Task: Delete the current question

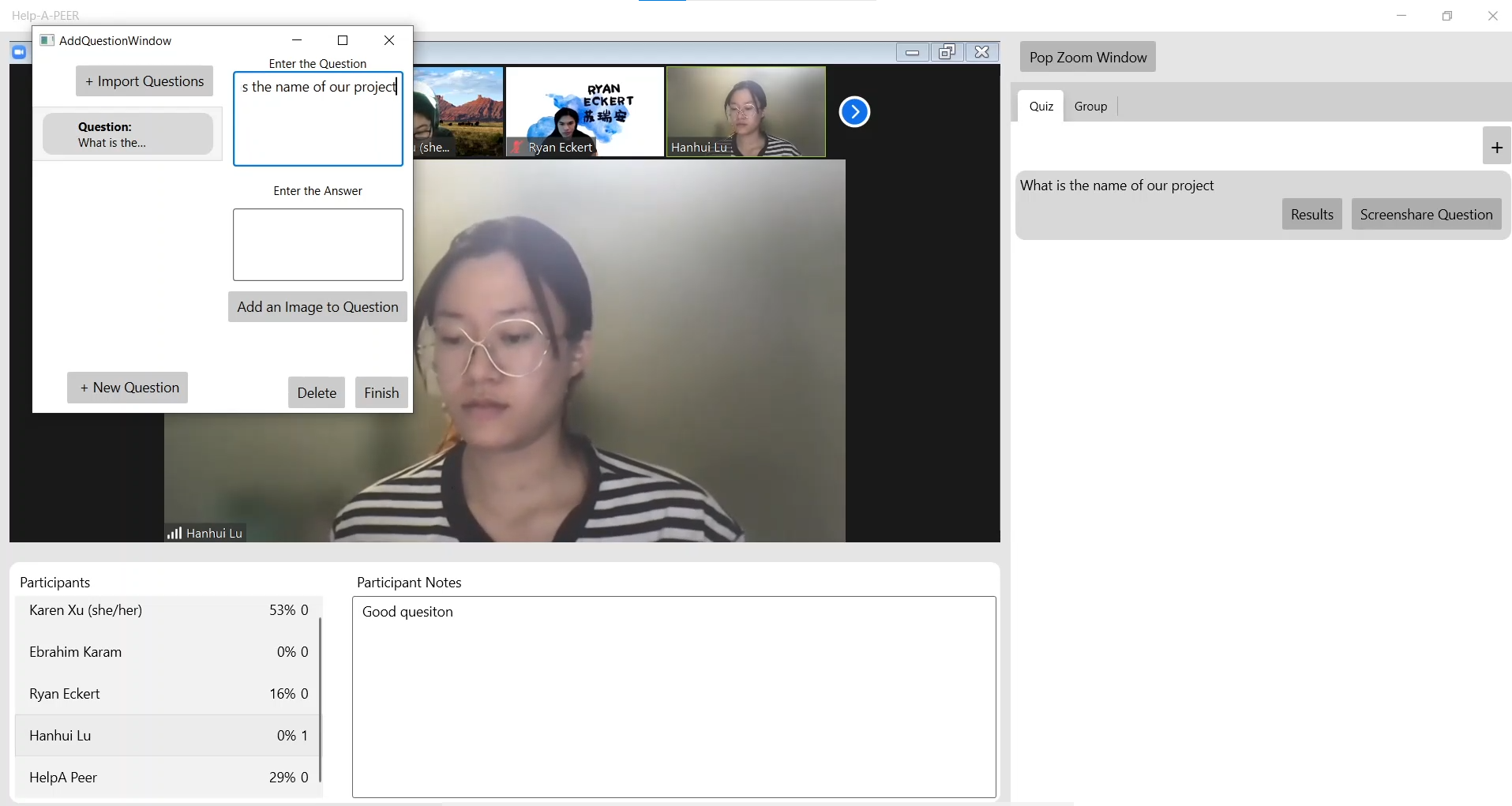Action: click(x=317, y=392)
